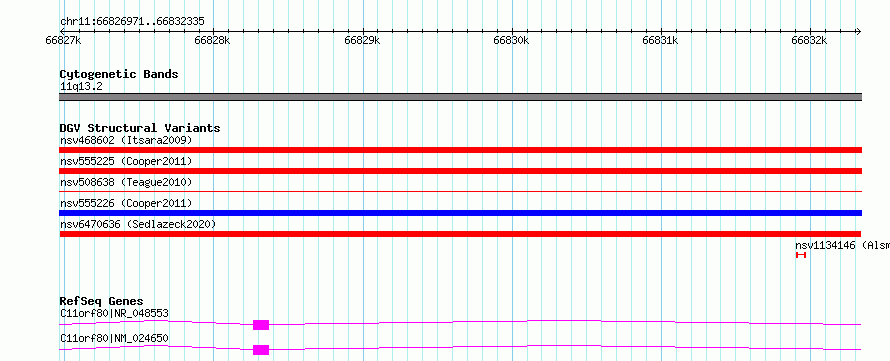890x361 pixels.
Task: Click the red bar for nsv6470636
Action: click(460, 234)
